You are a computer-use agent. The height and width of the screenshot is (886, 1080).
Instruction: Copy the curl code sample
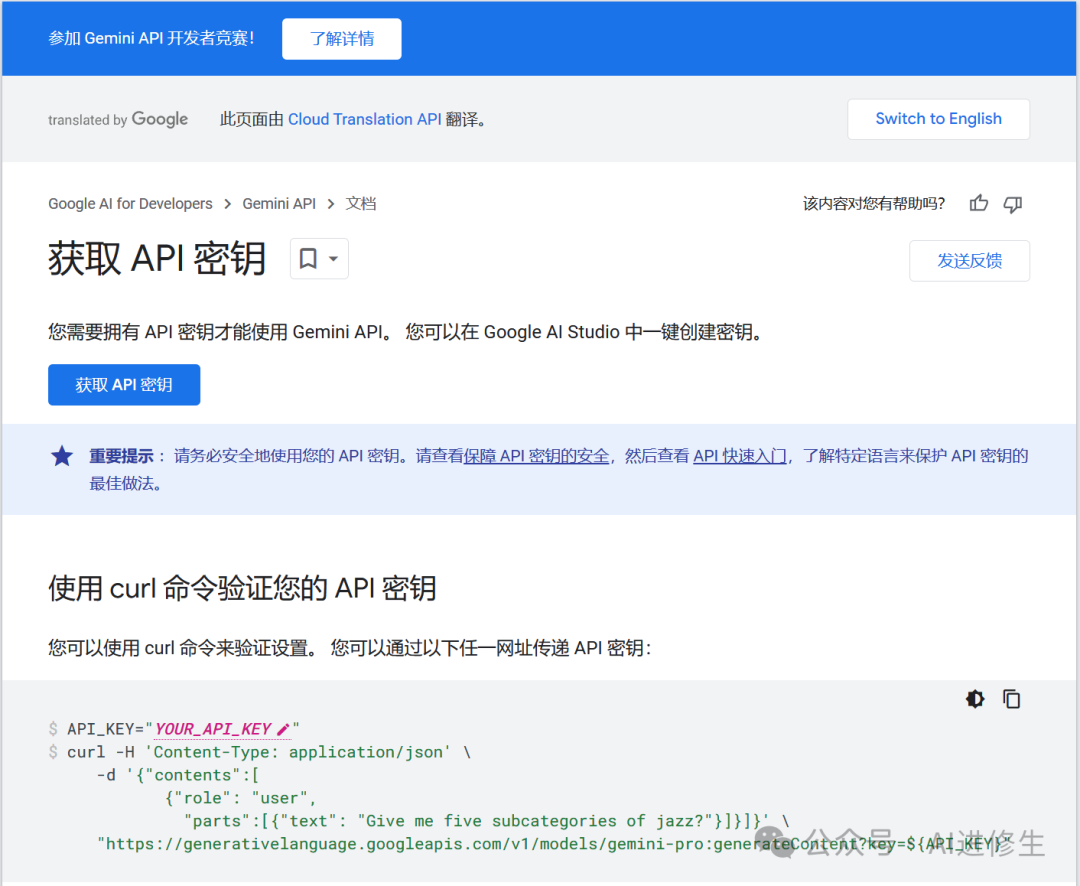click(1011, 699)
